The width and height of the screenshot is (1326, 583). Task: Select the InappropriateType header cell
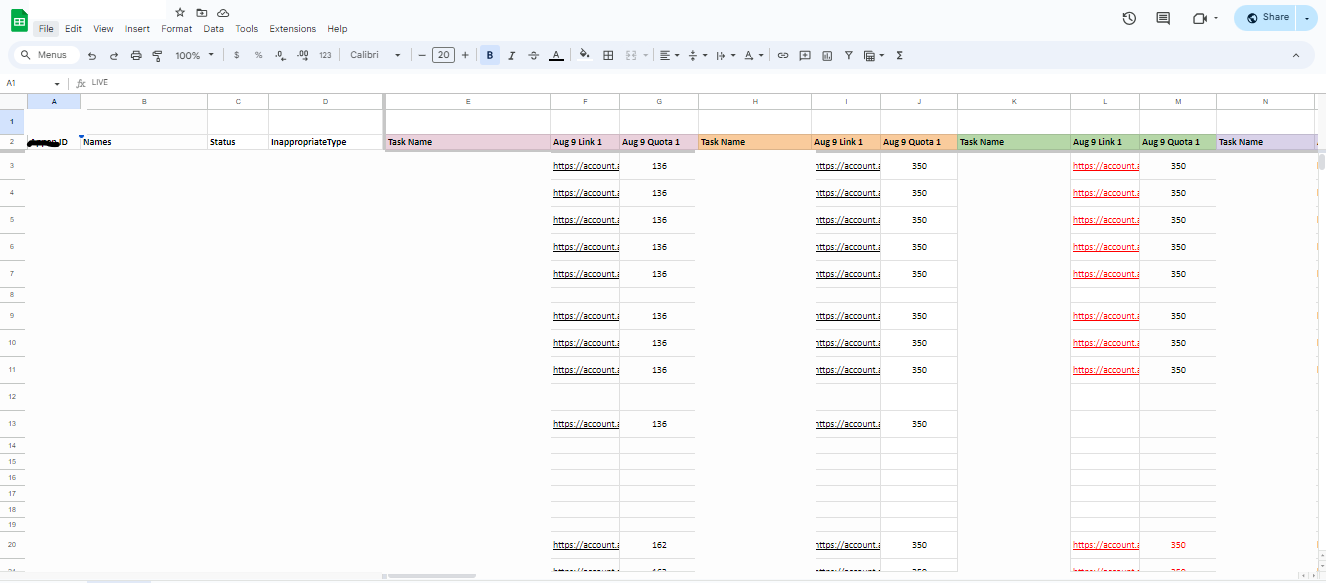(326, 142)
